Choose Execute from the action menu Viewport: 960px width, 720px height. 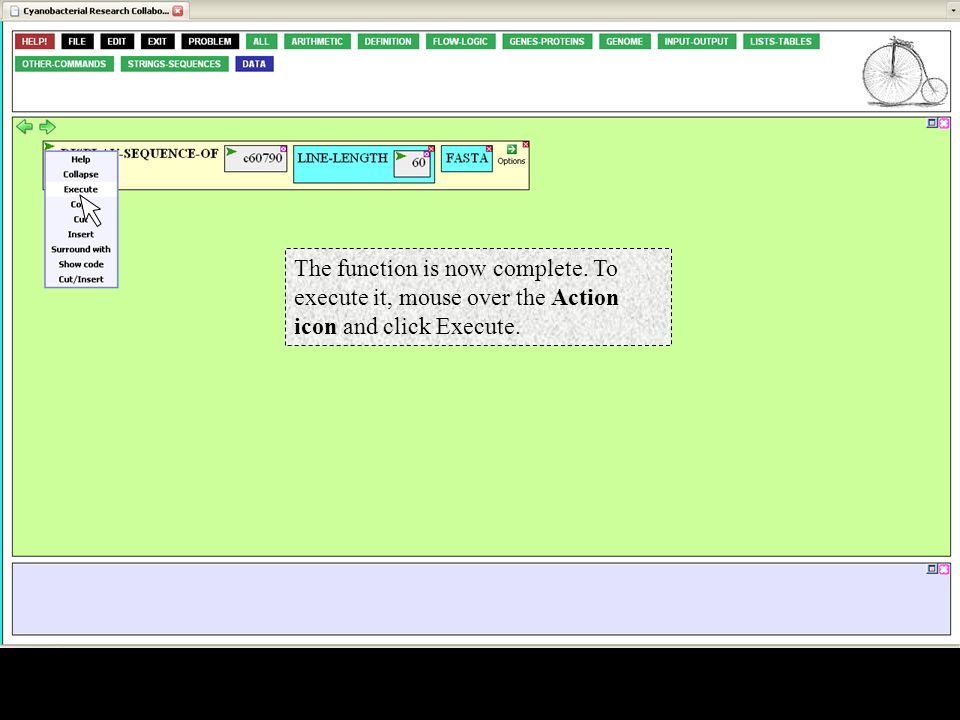(81, 189)
